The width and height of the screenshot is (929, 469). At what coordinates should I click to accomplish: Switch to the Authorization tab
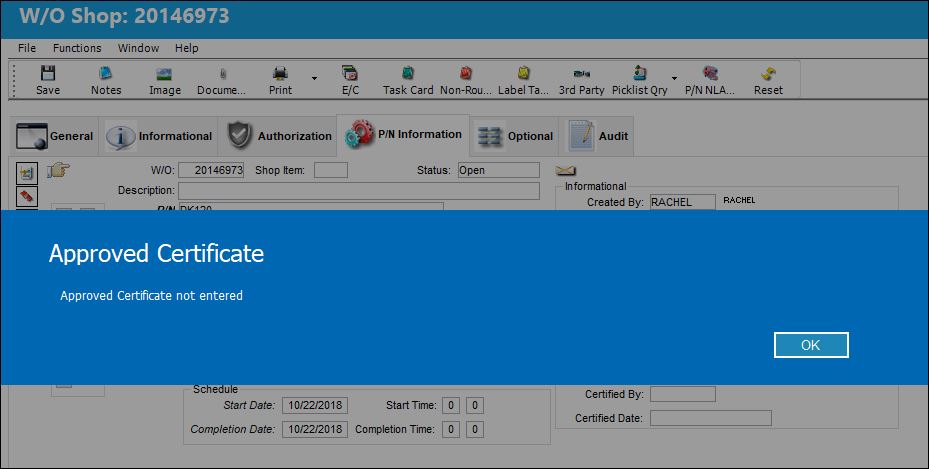pyautogui.click(x=280, y=136)
